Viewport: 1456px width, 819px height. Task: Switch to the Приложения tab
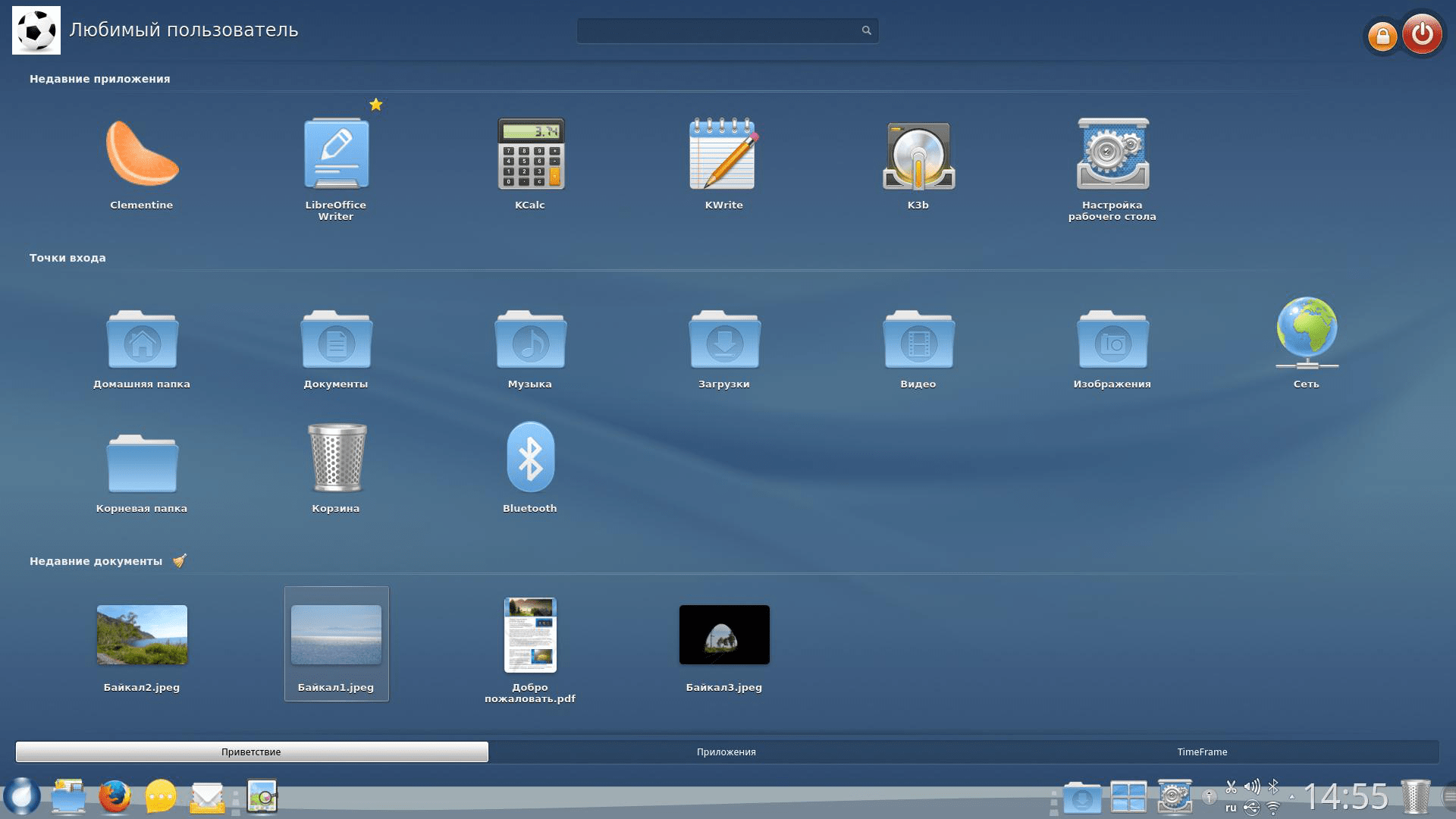tap(726, 752)
